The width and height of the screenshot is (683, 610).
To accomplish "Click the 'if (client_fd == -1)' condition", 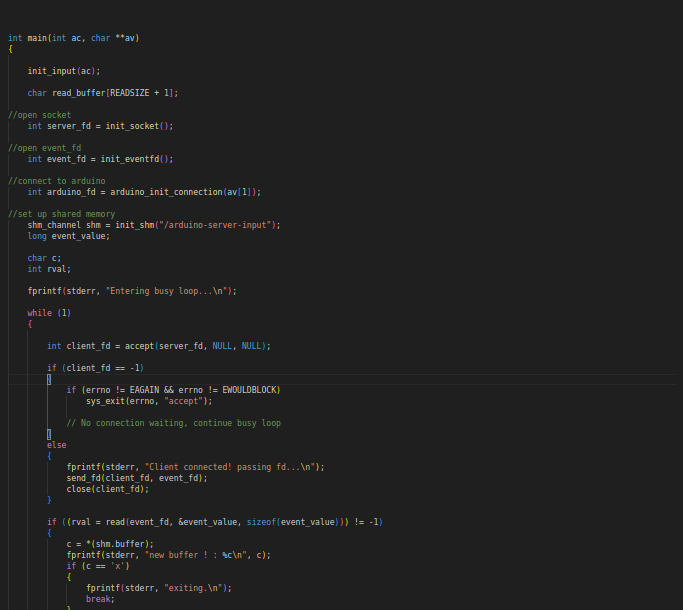I will (95, 368).
